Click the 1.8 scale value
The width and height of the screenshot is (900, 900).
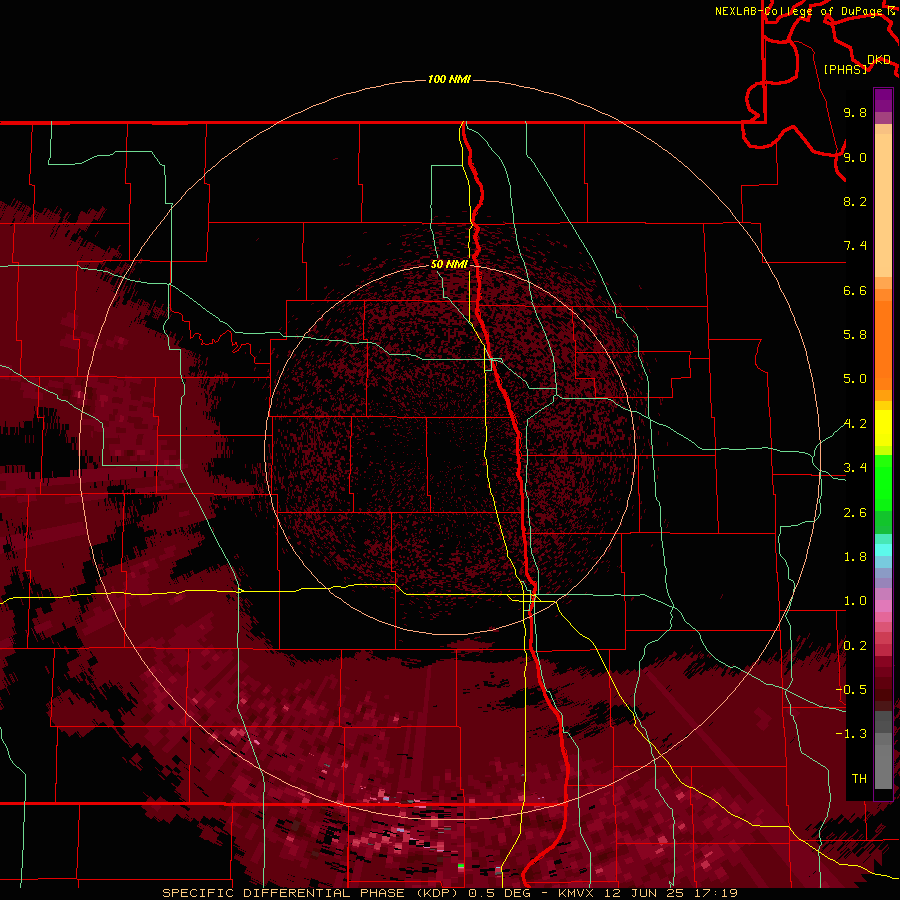tap(855, 557)
